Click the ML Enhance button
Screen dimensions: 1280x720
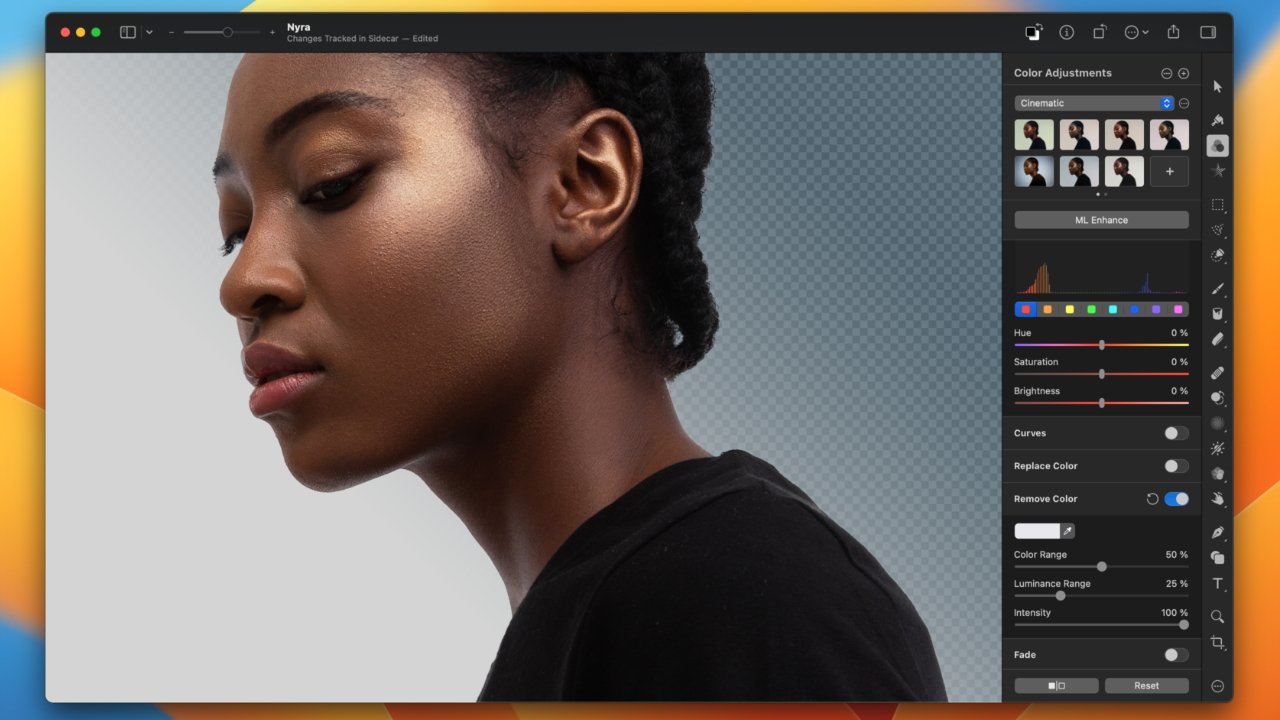tap(1101, 220)
